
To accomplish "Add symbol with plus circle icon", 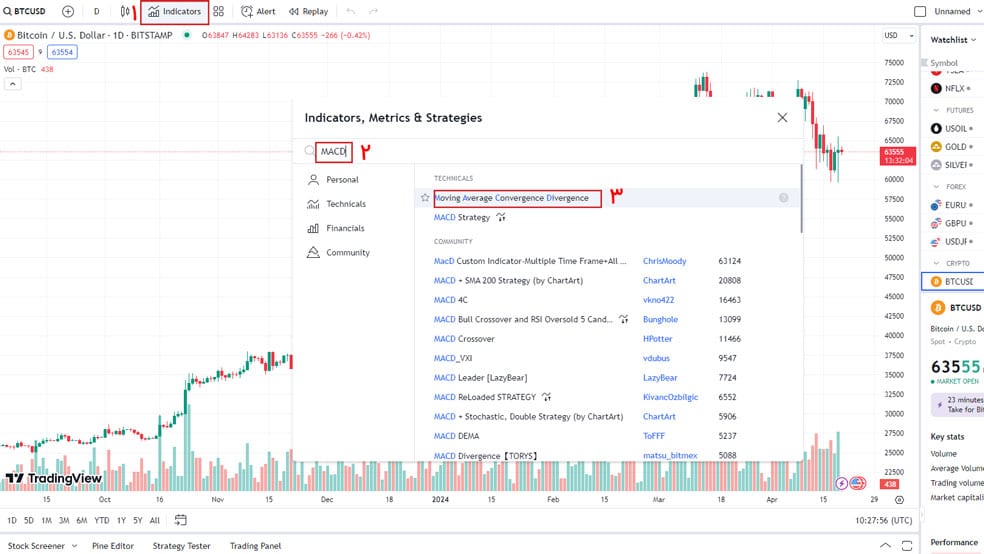I will tap(68, 11).
